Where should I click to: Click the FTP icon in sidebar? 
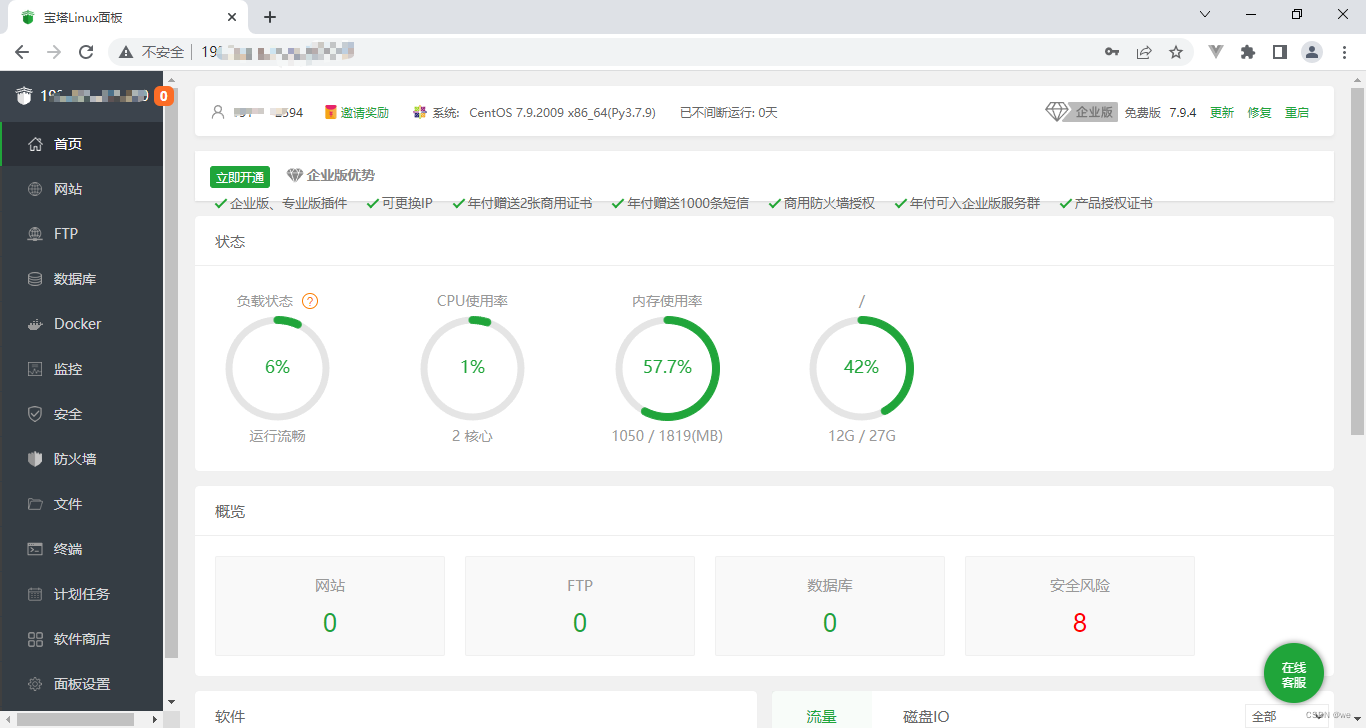point(35,234)
